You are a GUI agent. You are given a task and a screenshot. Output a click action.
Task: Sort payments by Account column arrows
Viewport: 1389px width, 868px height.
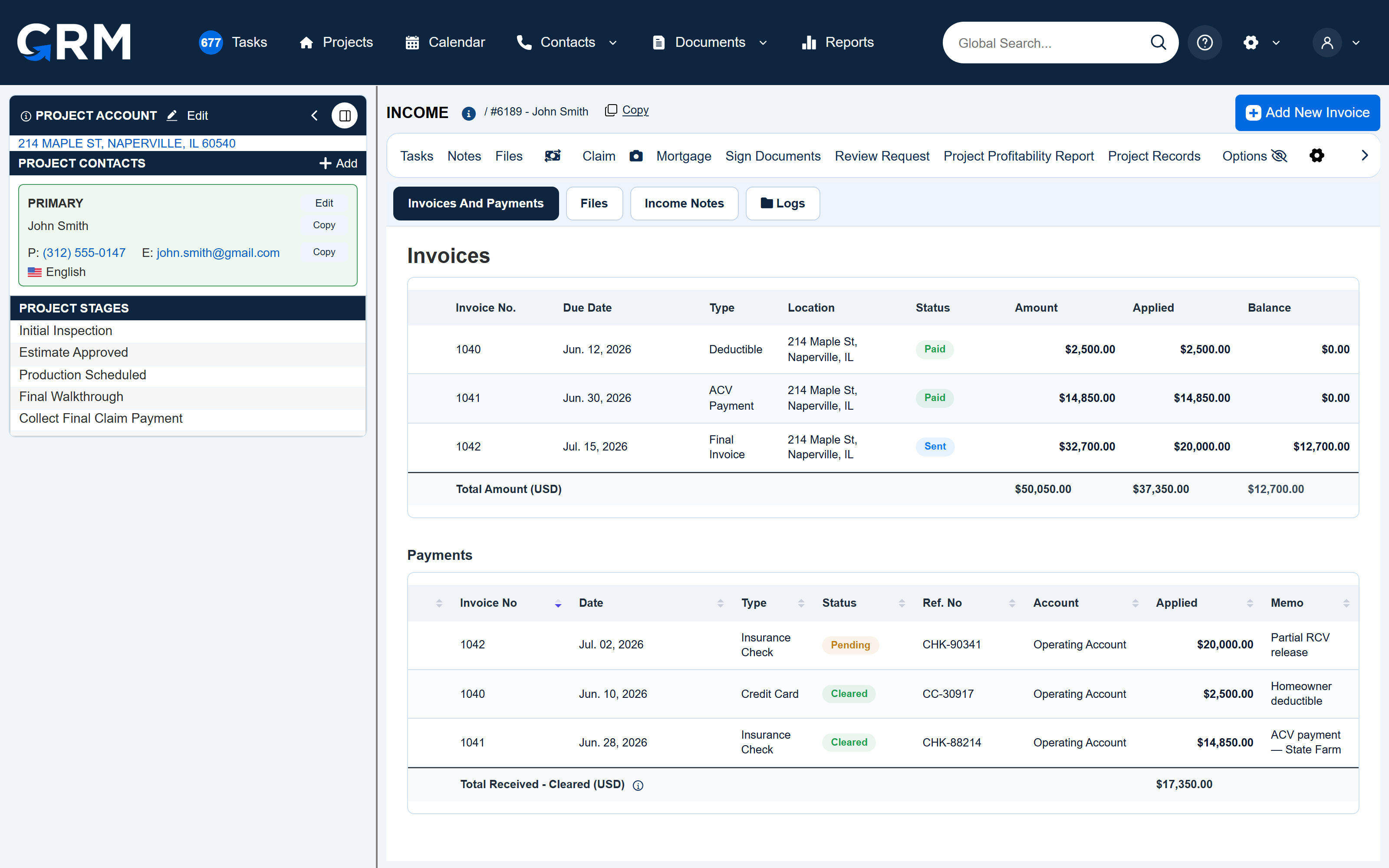click(x=1135, y=603)
